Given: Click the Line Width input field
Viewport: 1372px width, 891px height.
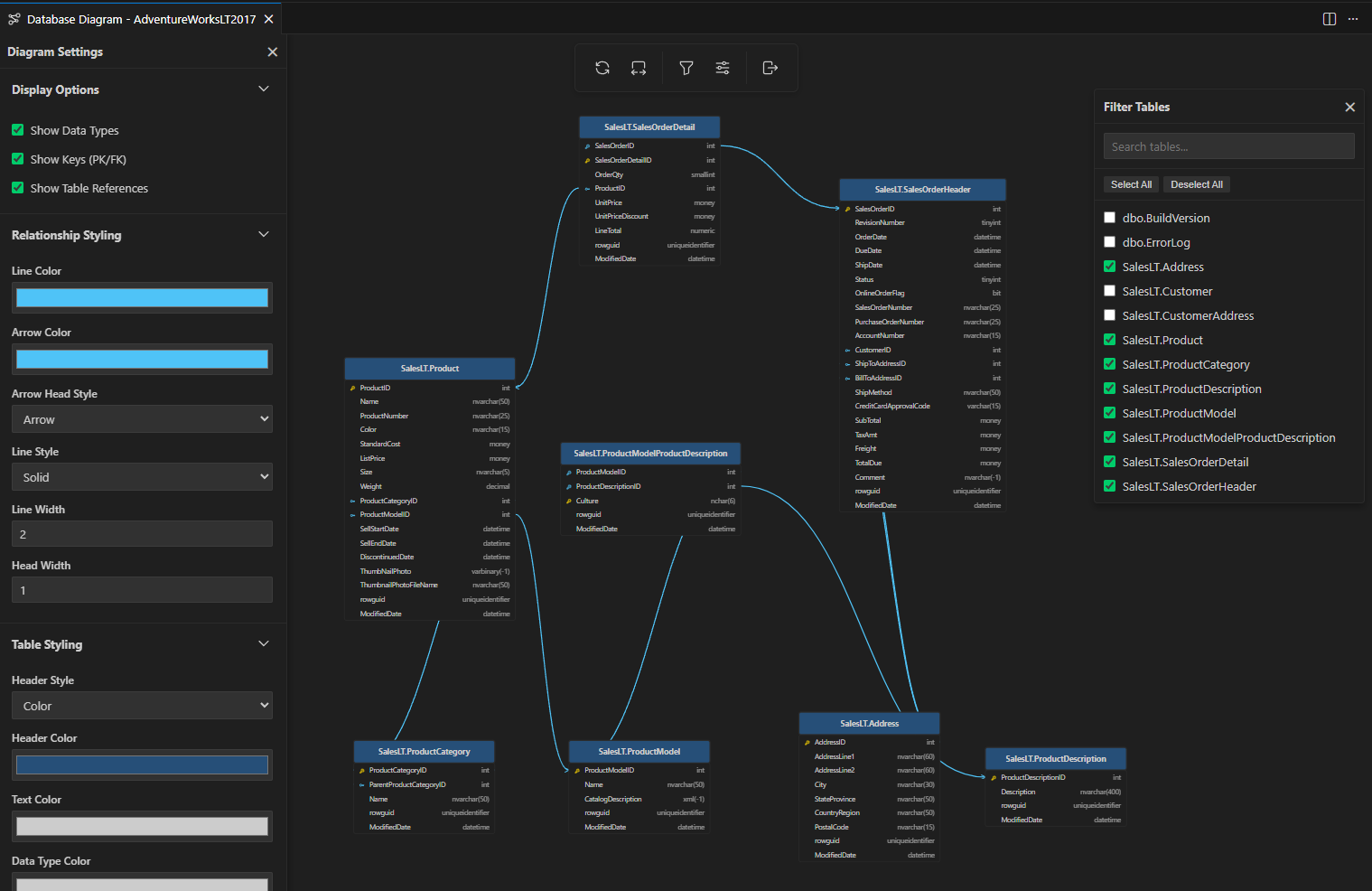Looking at the screenshot, I should click(x=142, y=534).
